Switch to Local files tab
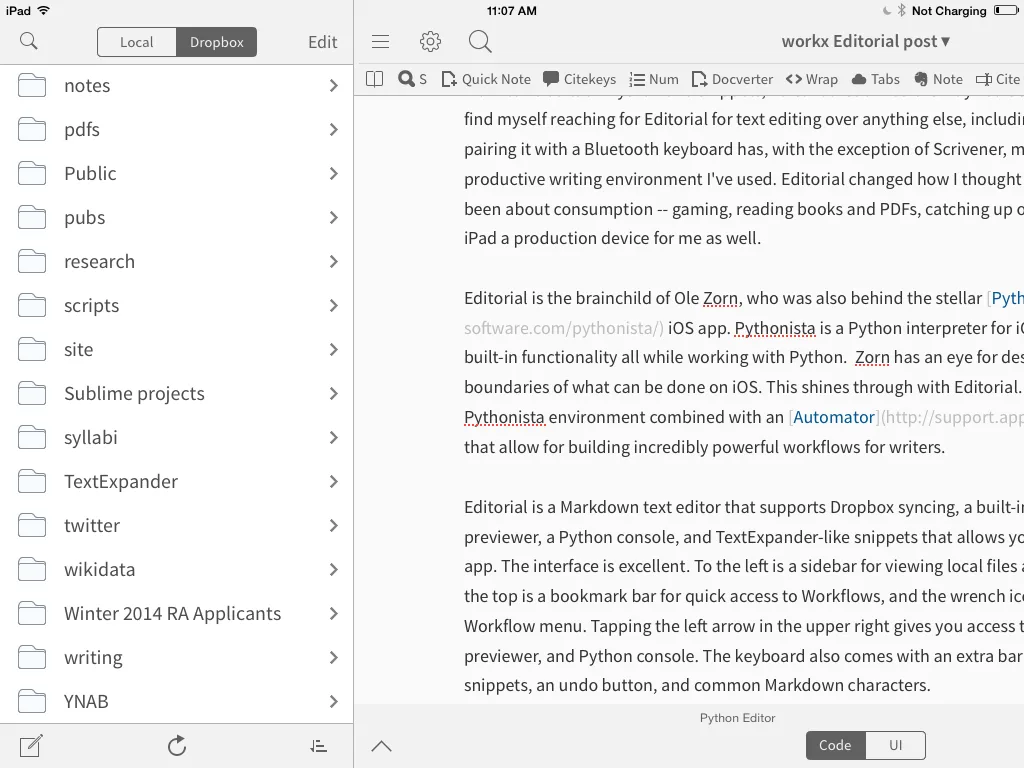 [136, 42]
